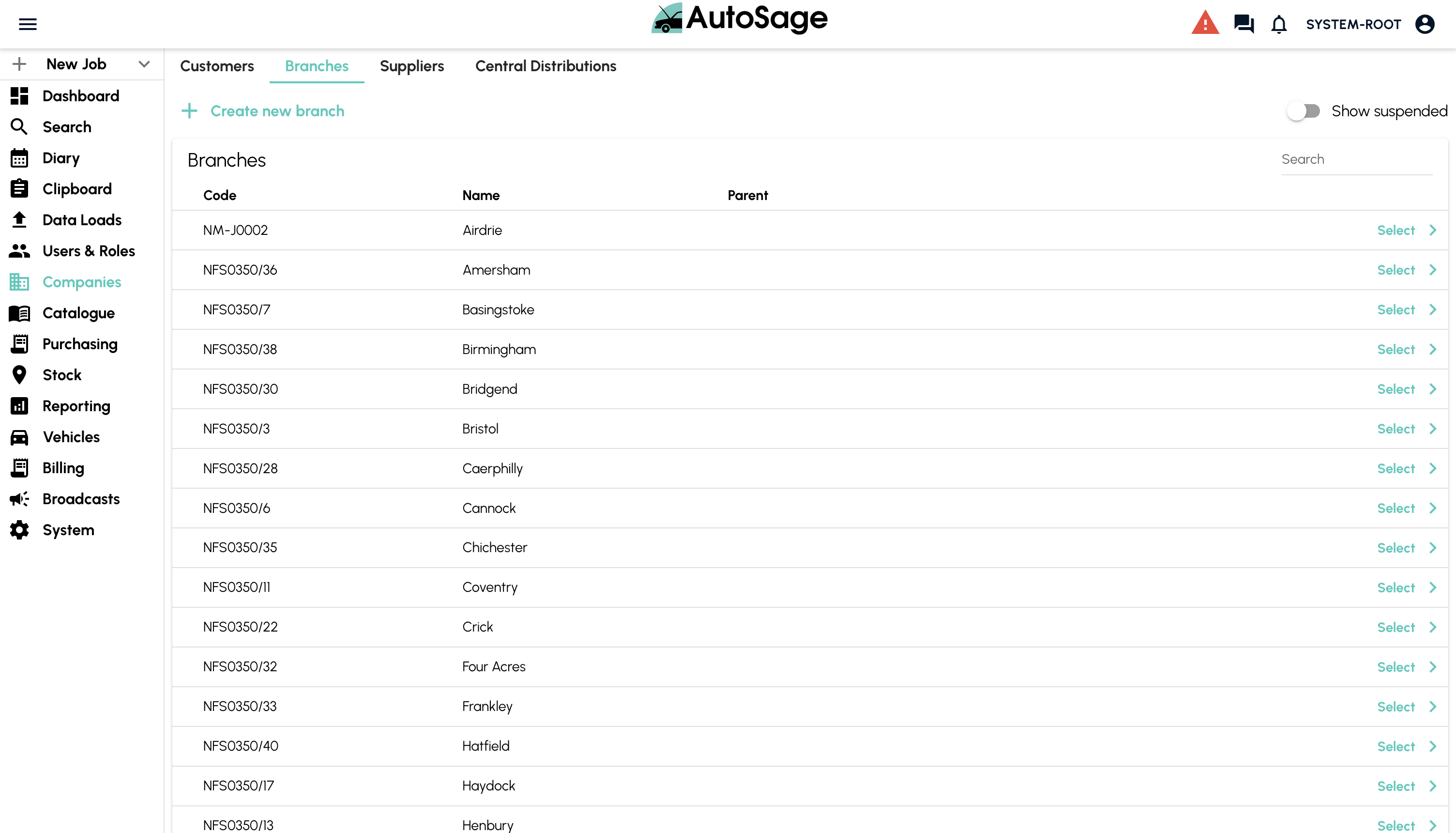Expand the New Job dropdown chevron
1456x833 pixels.
coord(144,64)
